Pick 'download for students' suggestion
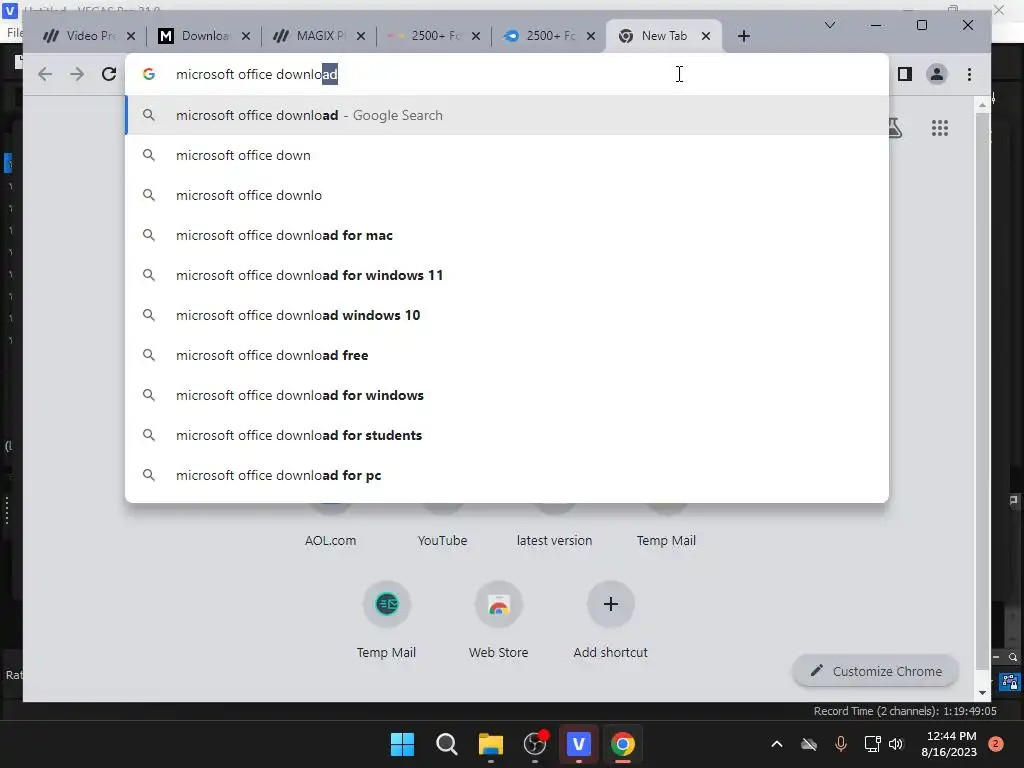1024x768 pixels. [507, 435]
